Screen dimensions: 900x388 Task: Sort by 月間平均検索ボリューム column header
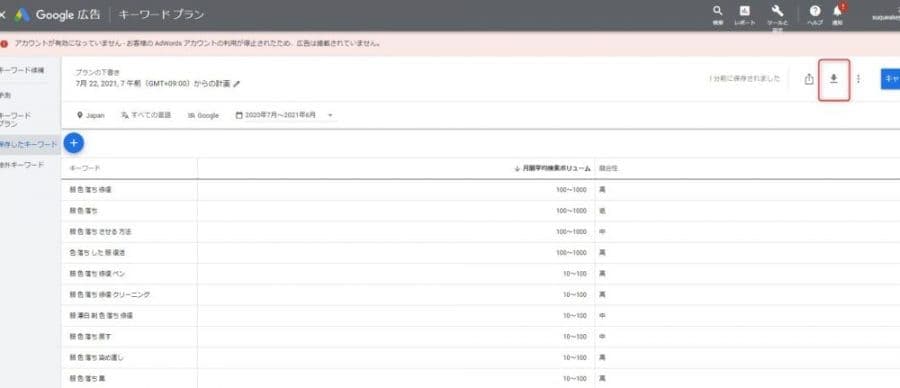(552, 169)
